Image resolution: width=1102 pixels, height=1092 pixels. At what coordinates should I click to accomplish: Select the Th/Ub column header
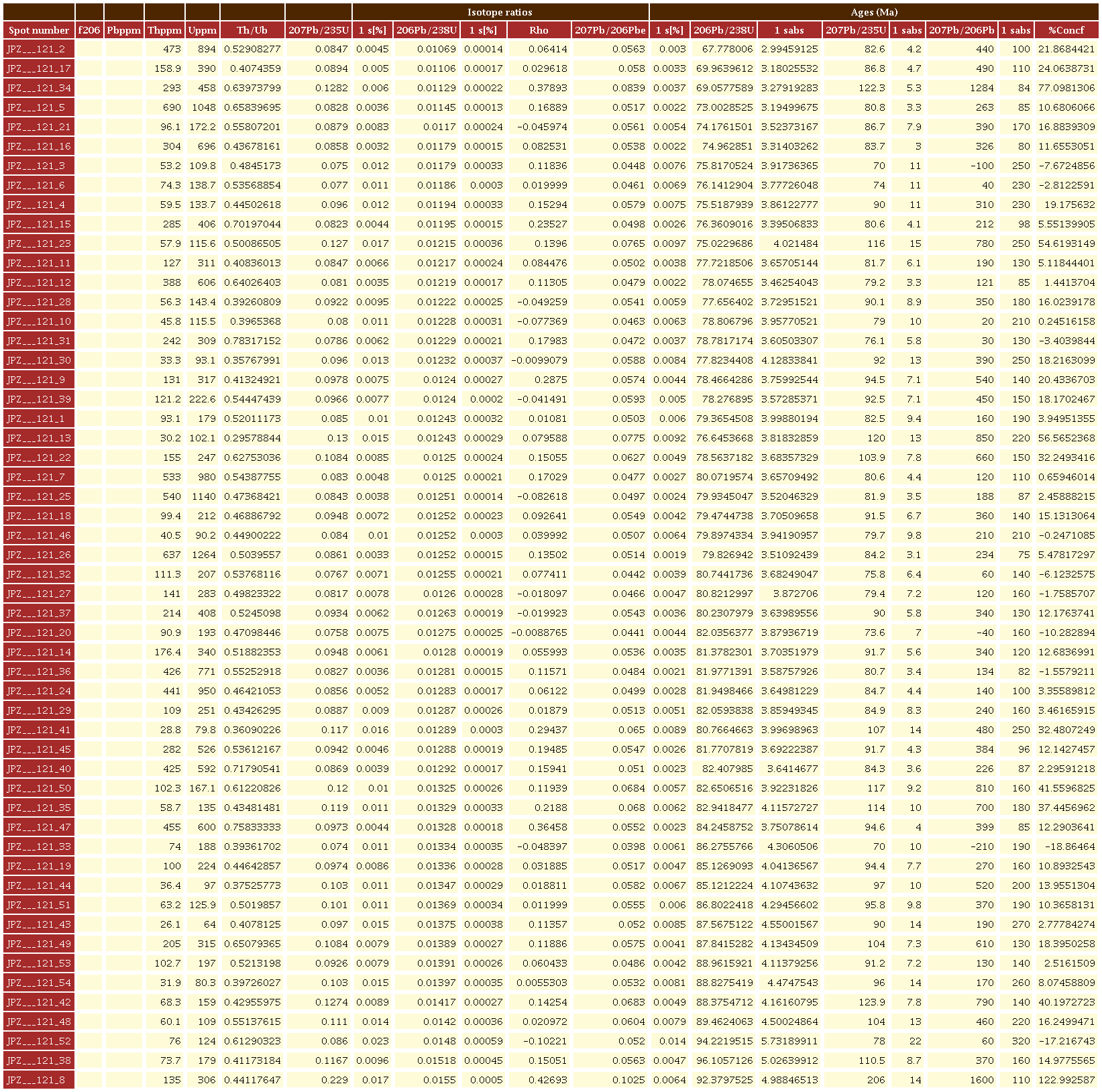(252, 30)
